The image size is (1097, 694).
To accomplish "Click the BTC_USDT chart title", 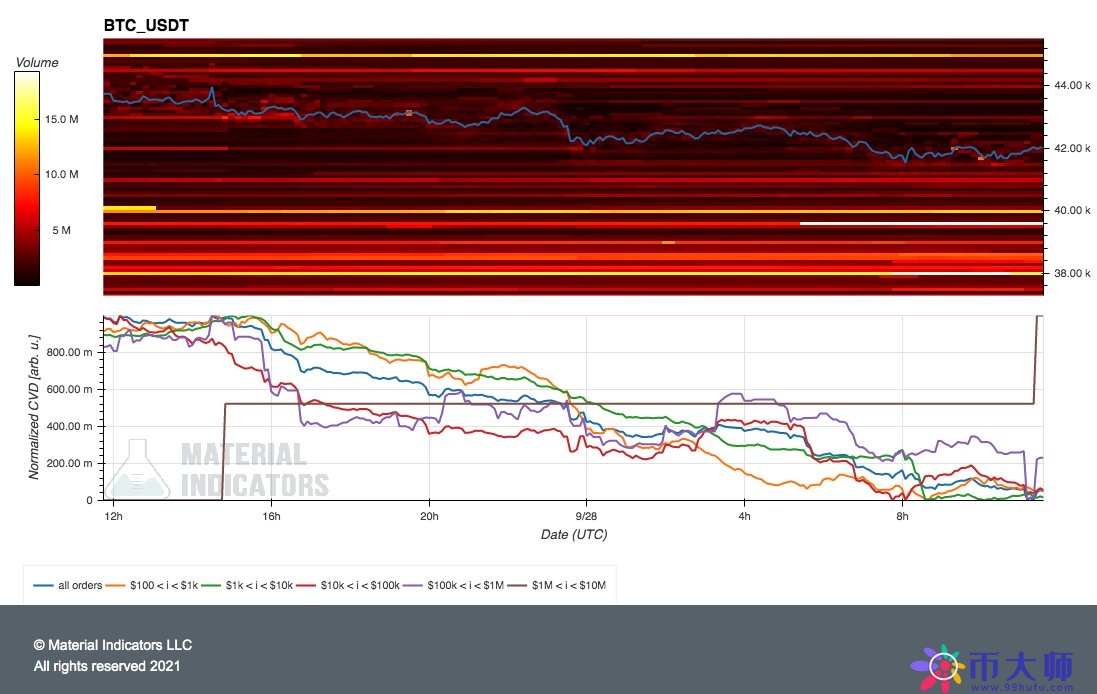I will [146, 25].
